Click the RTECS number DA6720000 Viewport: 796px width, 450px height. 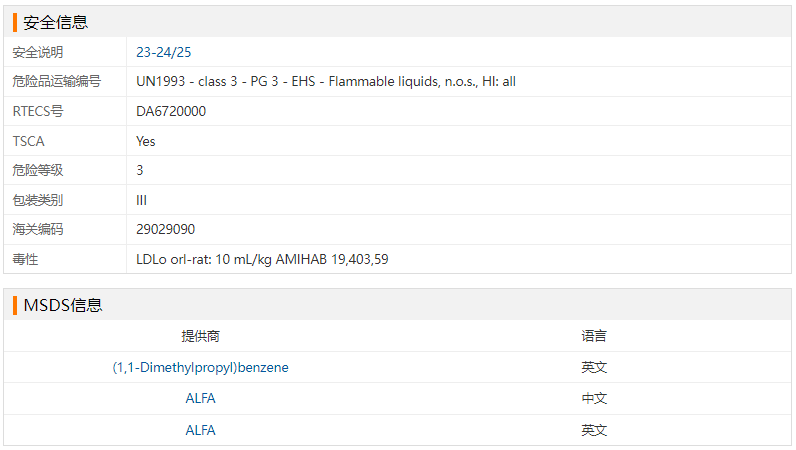(171, 111)
